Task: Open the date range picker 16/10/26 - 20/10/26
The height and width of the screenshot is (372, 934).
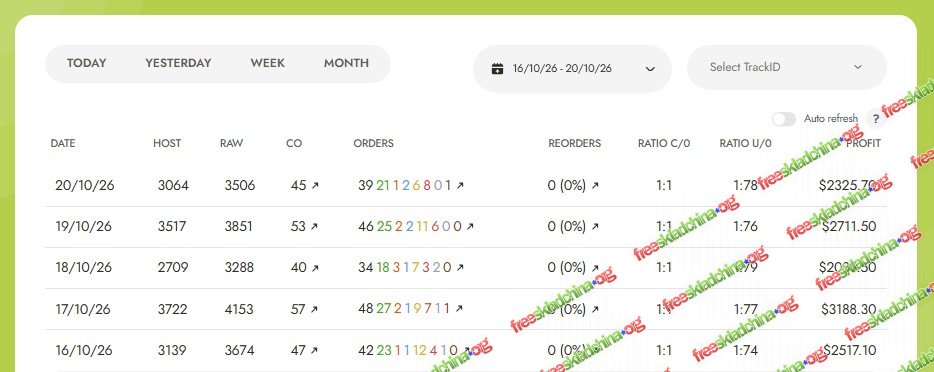Action: [x=572, y=68]
